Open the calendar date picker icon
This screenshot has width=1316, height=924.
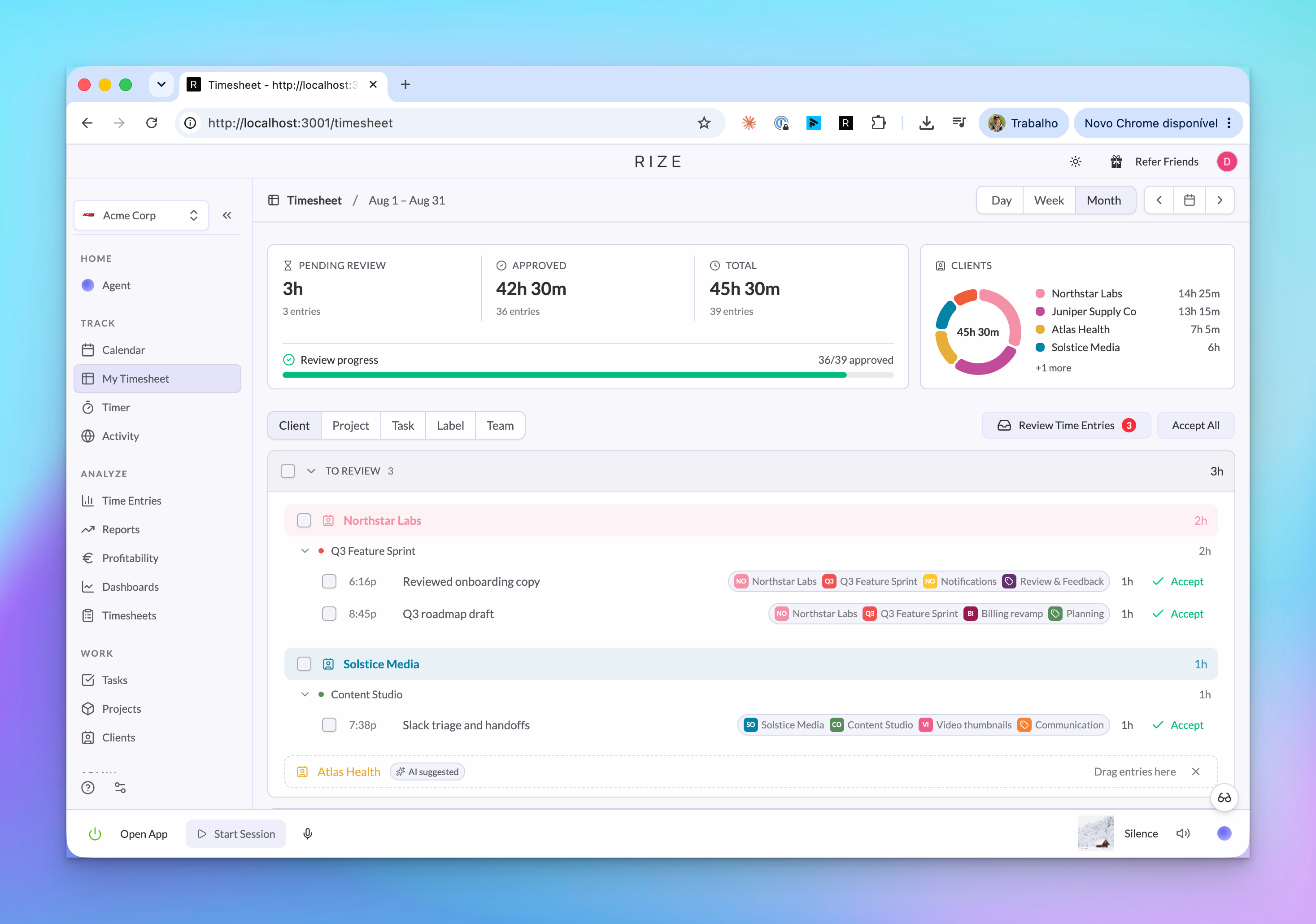click(x=1190, y=200)
